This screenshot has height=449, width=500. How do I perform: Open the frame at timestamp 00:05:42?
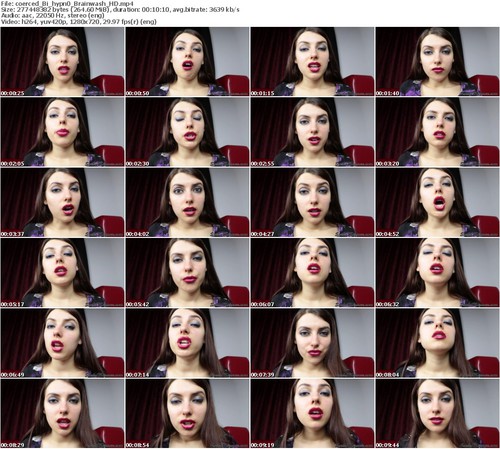click(x=187, y=273)
